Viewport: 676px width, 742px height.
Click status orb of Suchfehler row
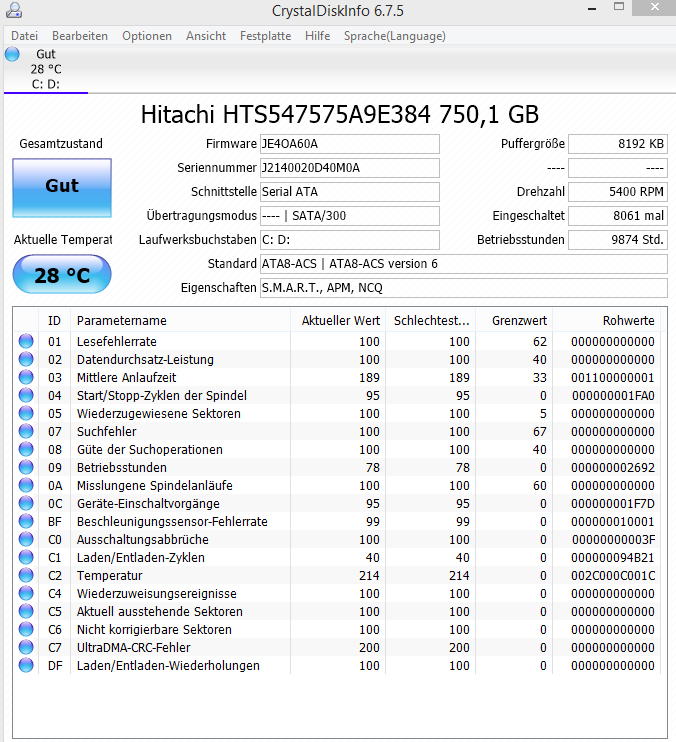(26, 431)
